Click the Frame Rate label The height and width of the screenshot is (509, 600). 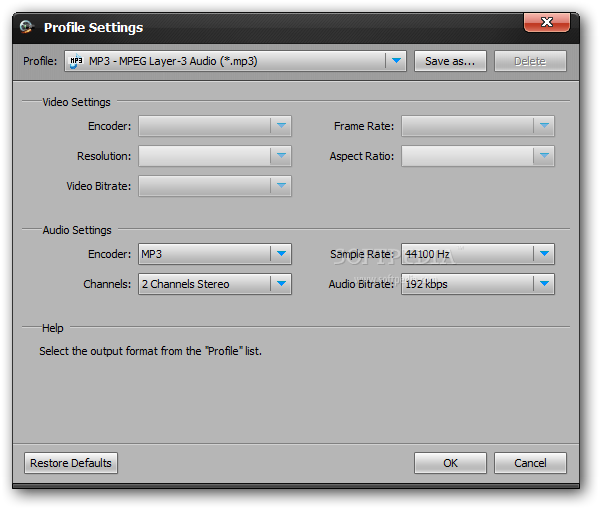point(364,126)
